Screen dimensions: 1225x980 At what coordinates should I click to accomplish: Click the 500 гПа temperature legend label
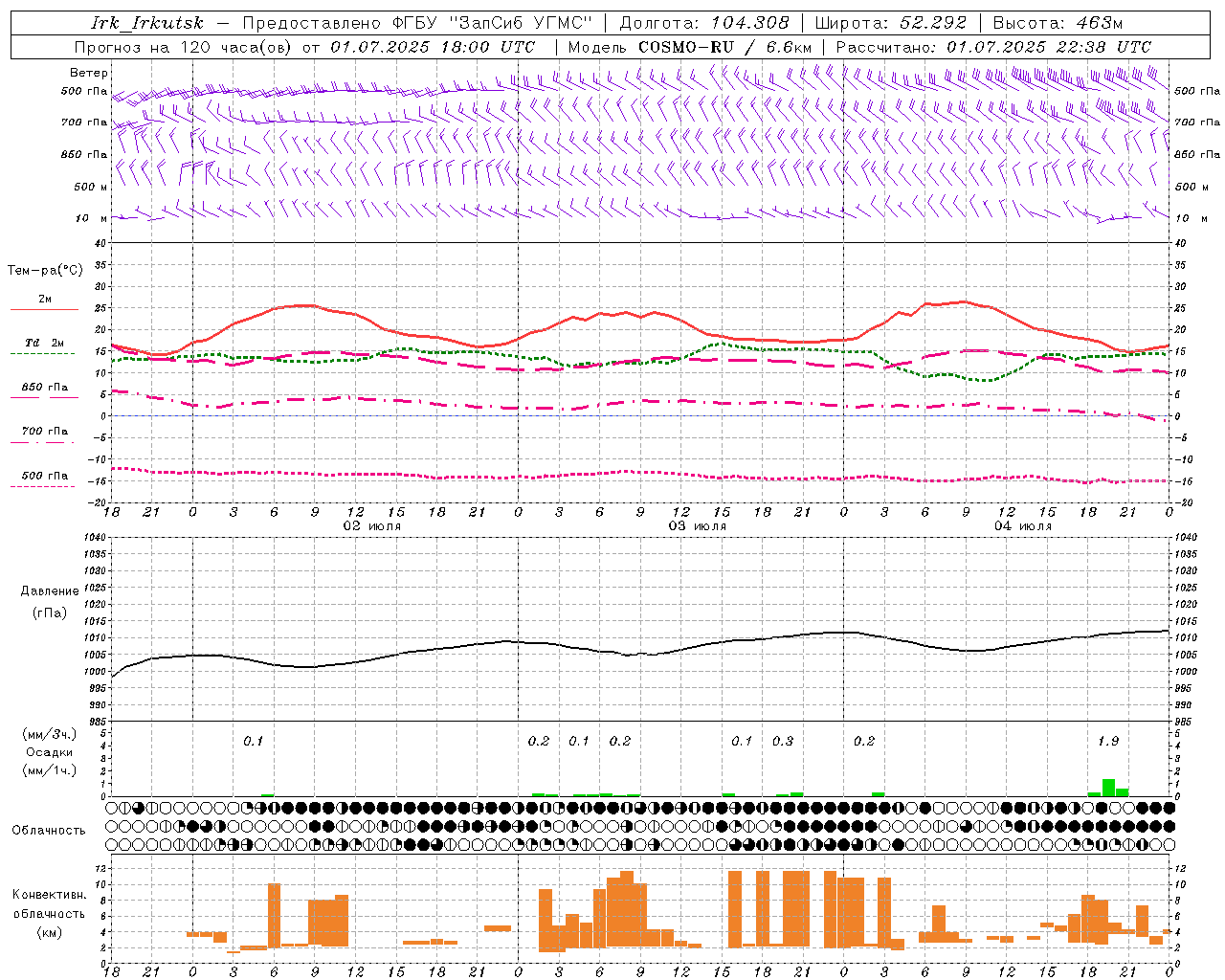tap(45, 476)
